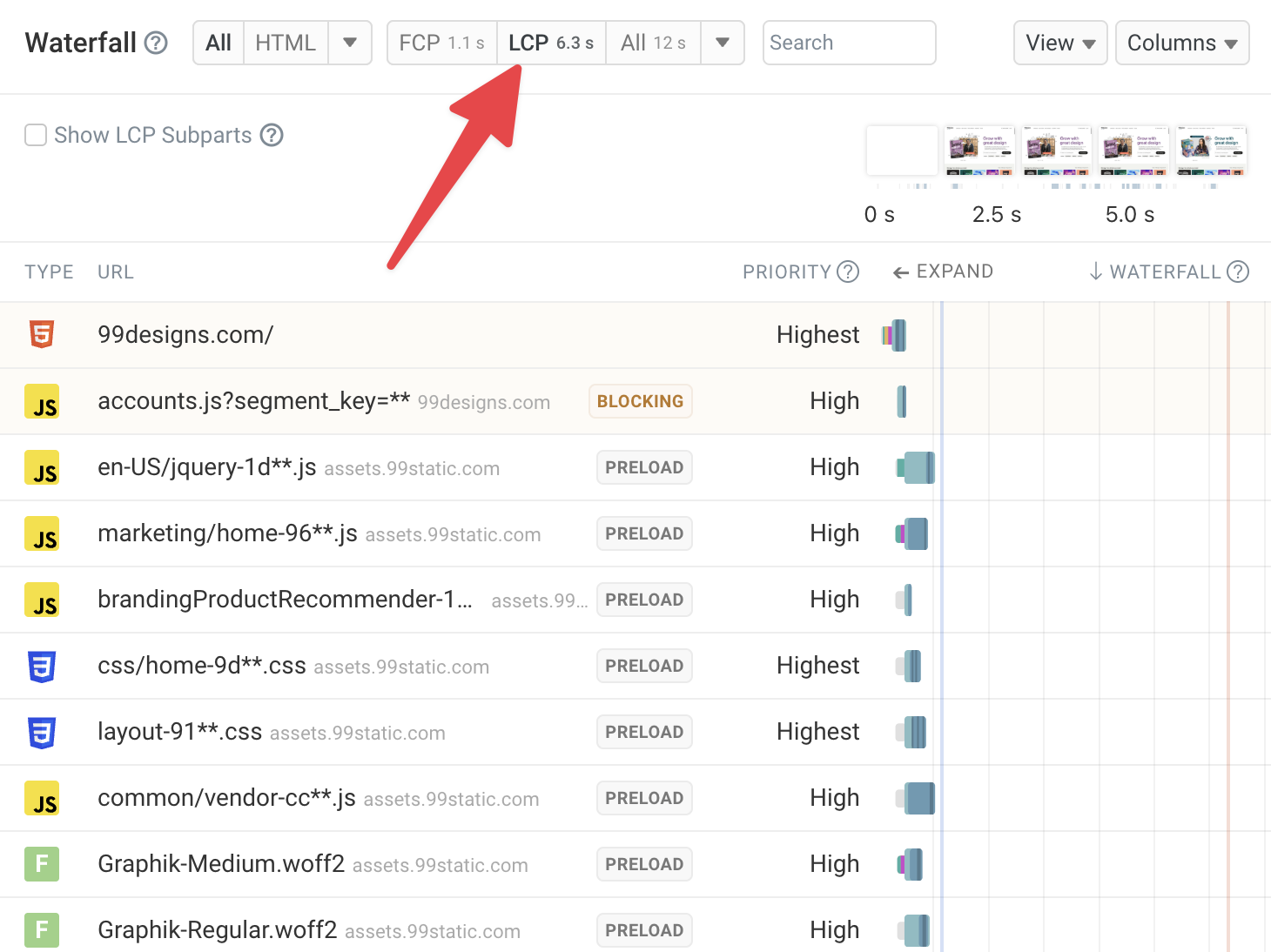This screenshot has height=952, width=1271.
Task: Sort by the WATERFALL column header
Action: tap(1155, 272)
